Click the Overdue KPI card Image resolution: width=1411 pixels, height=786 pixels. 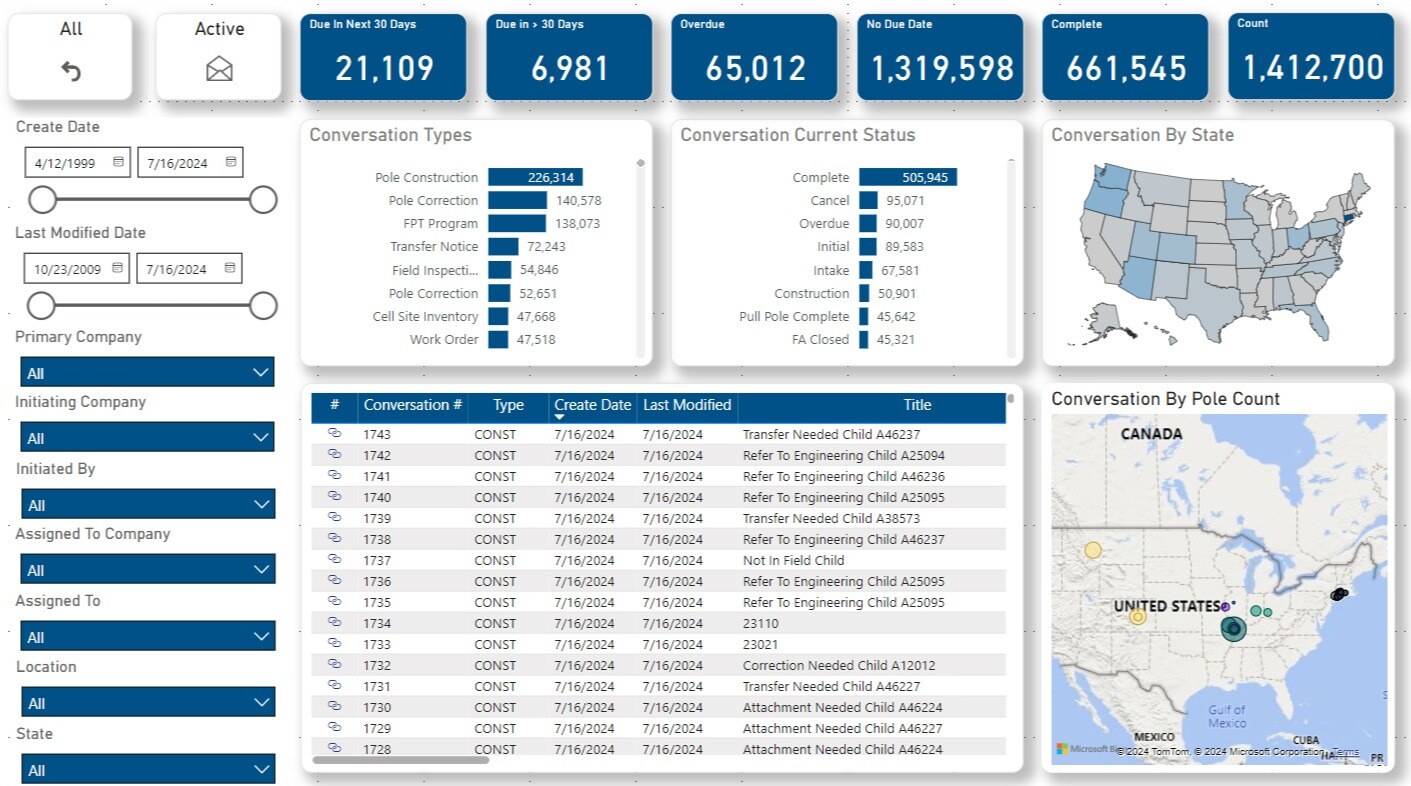pyautogui.click(x=753, y=55)
